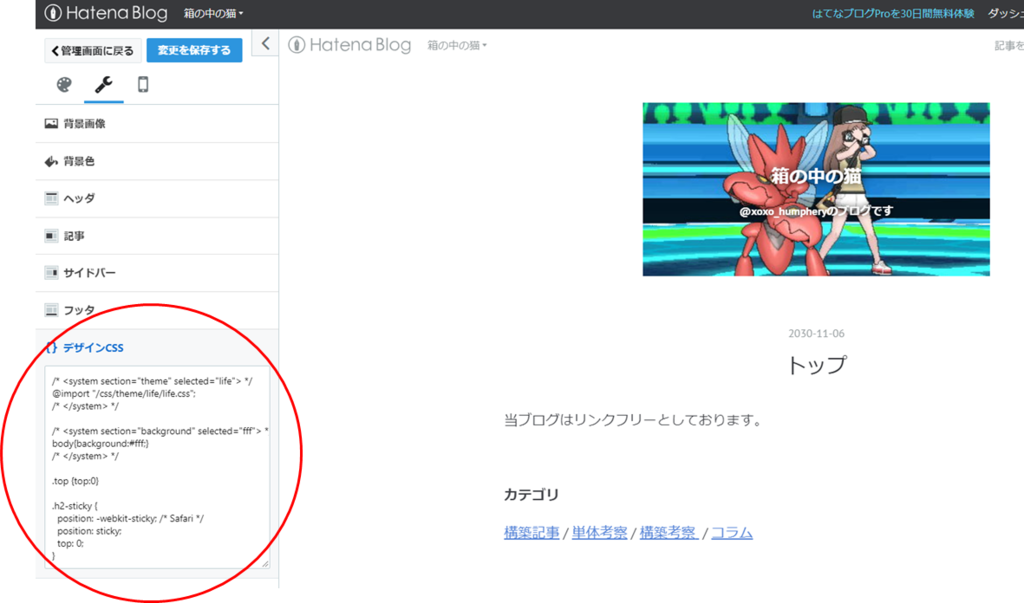Click 管理画面に戻る button
The height and width of the screenshot is (603, 1024).
click(93, 50)
